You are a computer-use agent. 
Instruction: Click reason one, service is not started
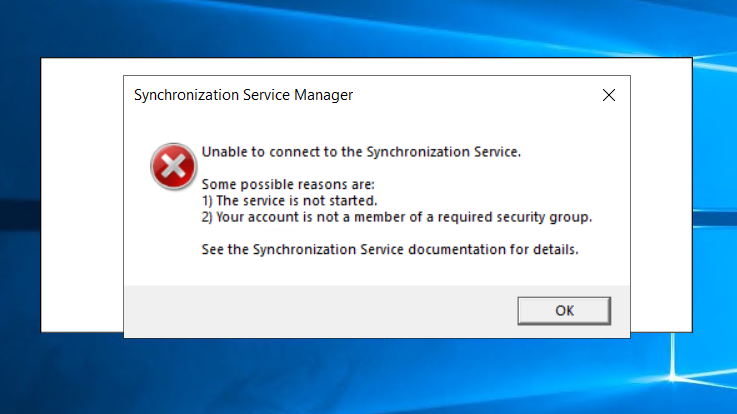pyautogui.click(x=290, y=201)
